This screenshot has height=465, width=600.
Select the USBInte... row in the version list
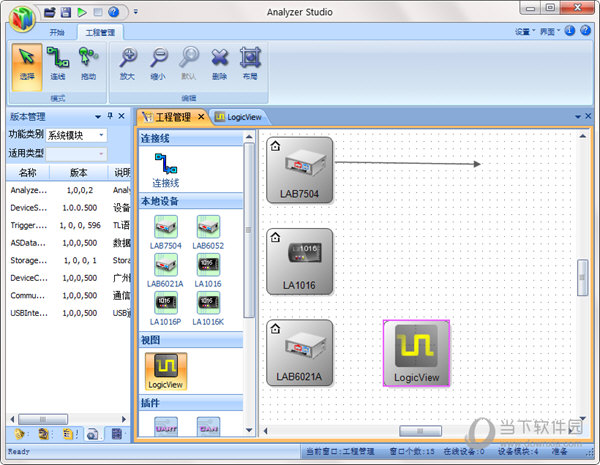pos(69,313)
